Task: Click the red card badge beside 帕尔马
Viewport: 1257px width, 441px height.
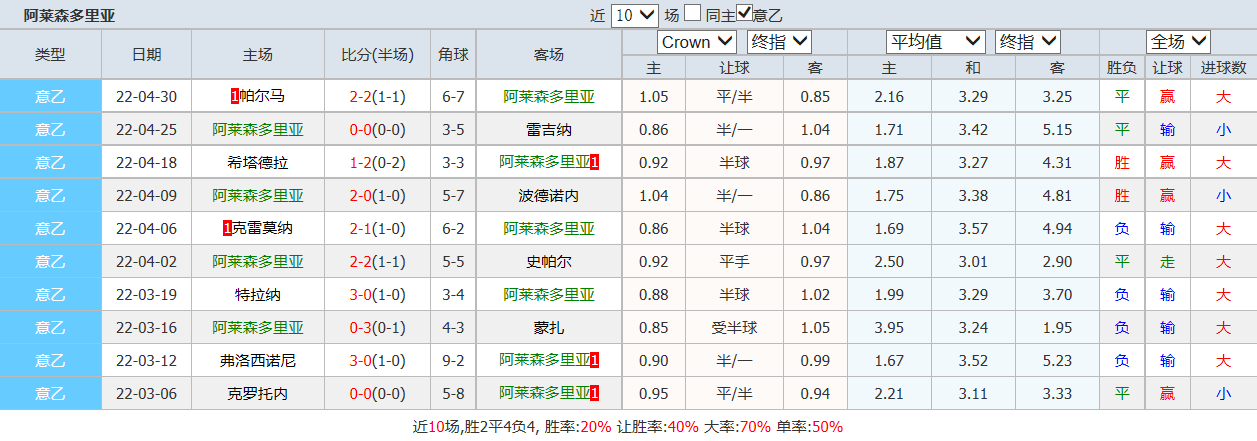Action: click(234, 97)
